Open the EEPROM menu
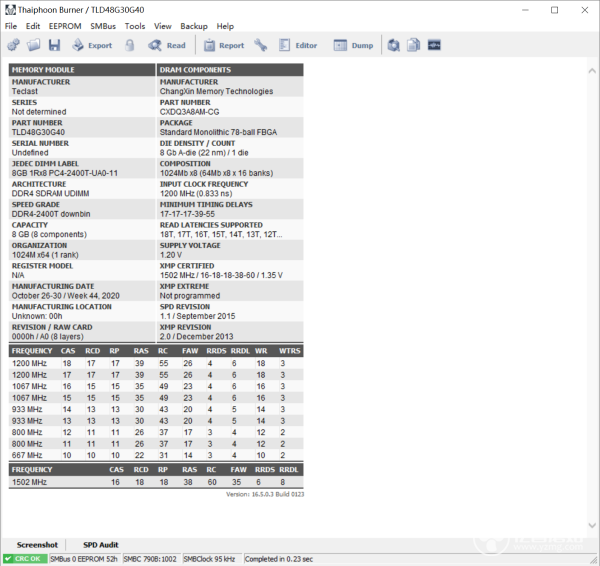The height and width of the screenshot is (566, 600). 65,26
